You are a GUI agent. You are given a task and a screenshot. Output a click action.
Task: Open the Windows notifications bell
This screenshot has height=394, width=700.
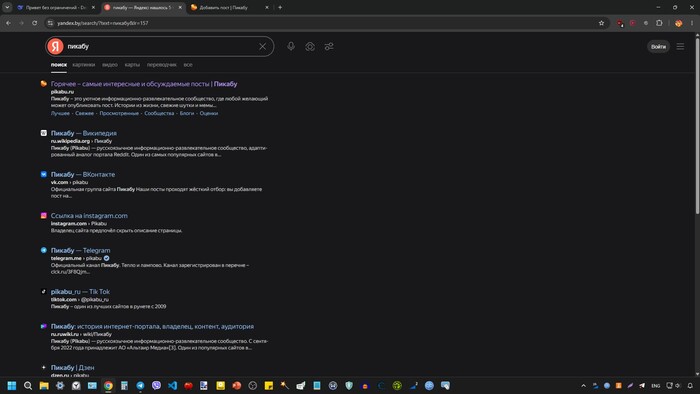(x=690, y=386)
